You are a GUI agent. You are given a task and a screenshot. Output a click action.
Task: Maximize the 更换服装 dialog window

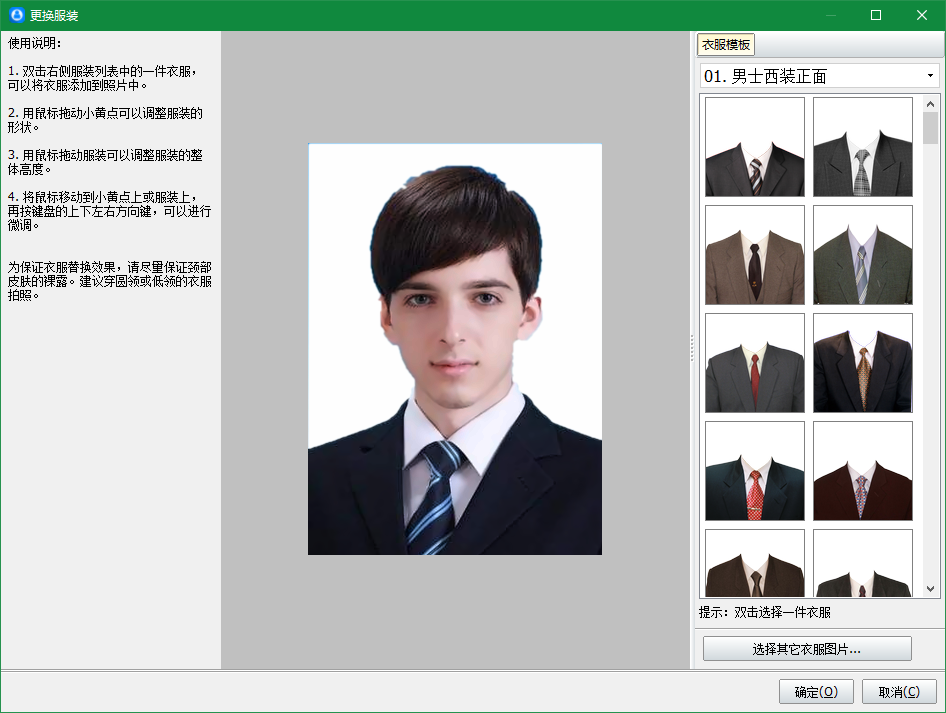pos(877,15)
